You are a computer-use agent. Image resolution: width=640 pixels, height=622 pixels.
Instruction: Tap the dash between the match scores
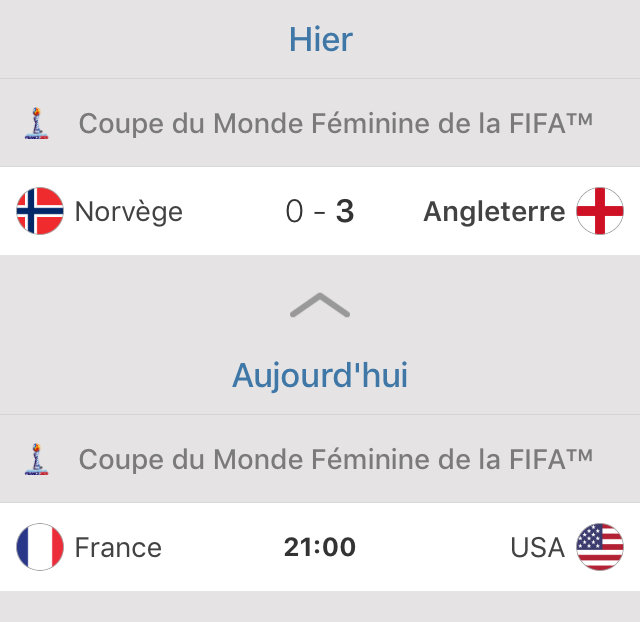(319, 212)
